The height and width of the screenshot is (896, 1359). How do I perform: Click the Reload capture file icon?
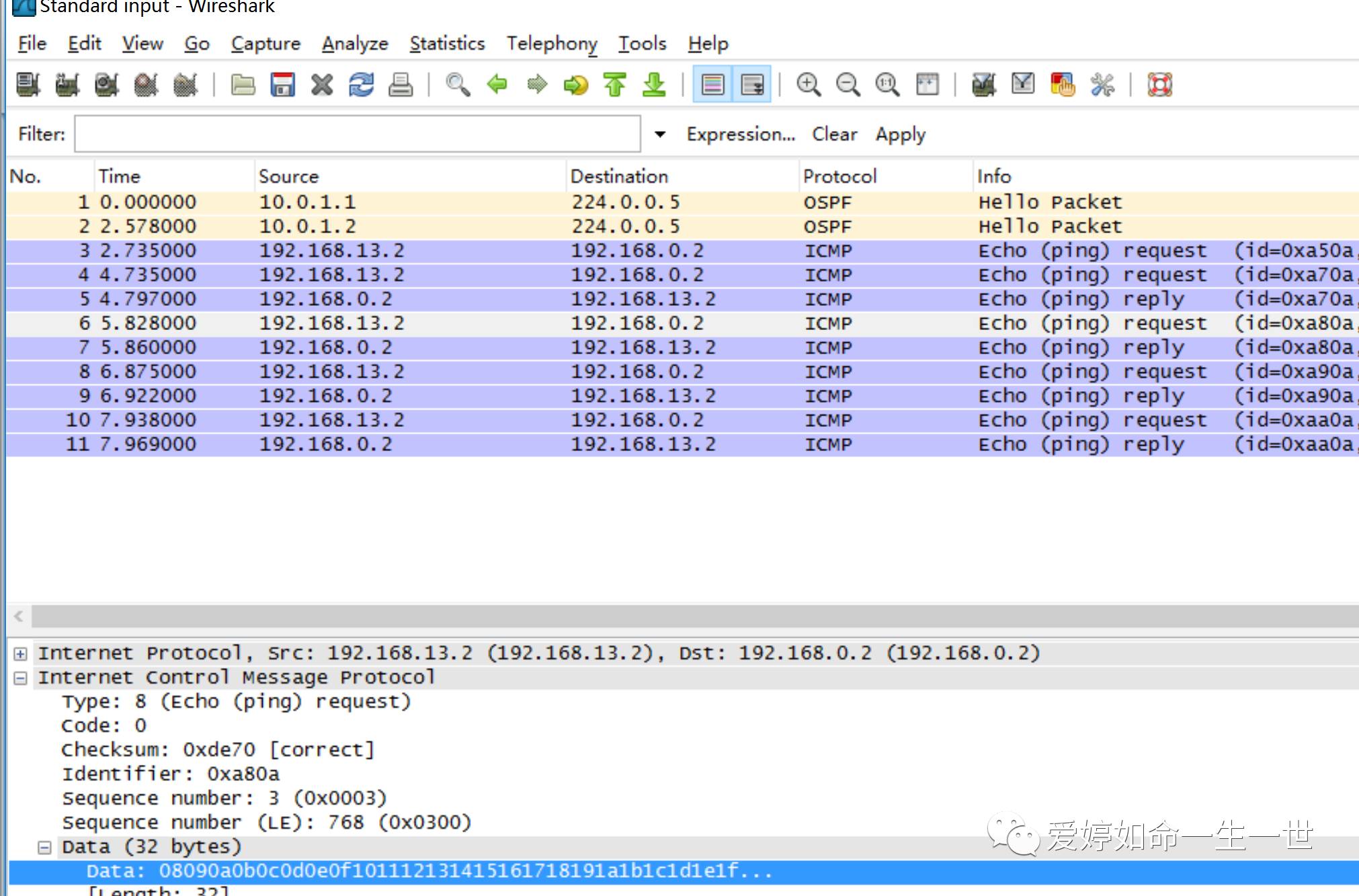[361, 85]
